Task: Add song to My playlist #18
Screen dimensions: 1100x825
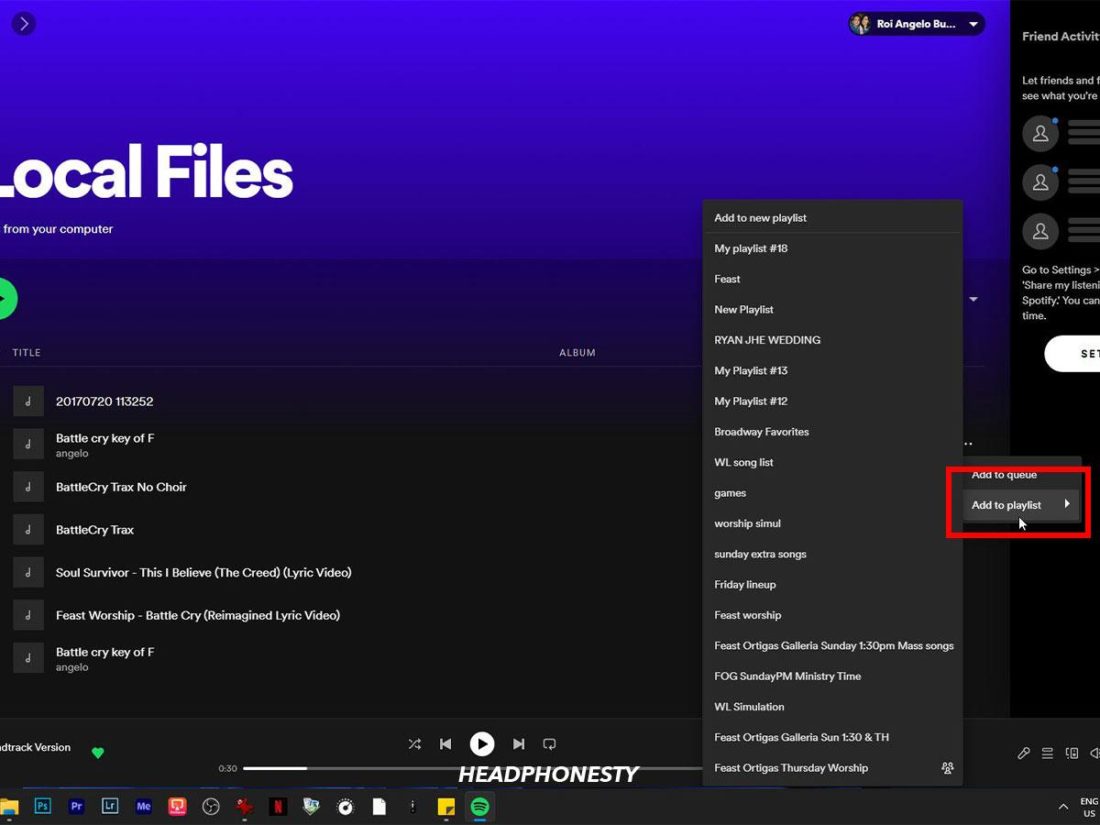Action: point(832,248)
